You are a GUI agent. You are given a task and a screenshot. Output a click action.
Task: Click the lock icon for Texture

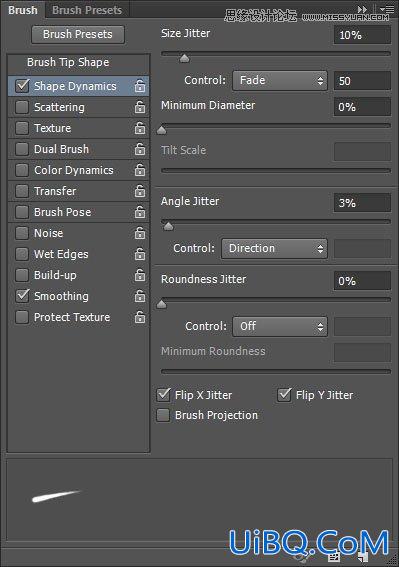click(140, 128)
